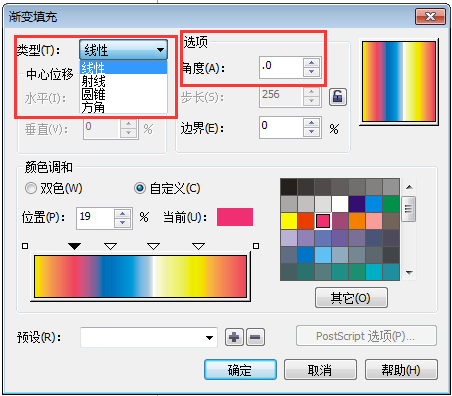Cancel the dialog with 取消 button
The image size is (452, 396).
[x=320, y=370]
